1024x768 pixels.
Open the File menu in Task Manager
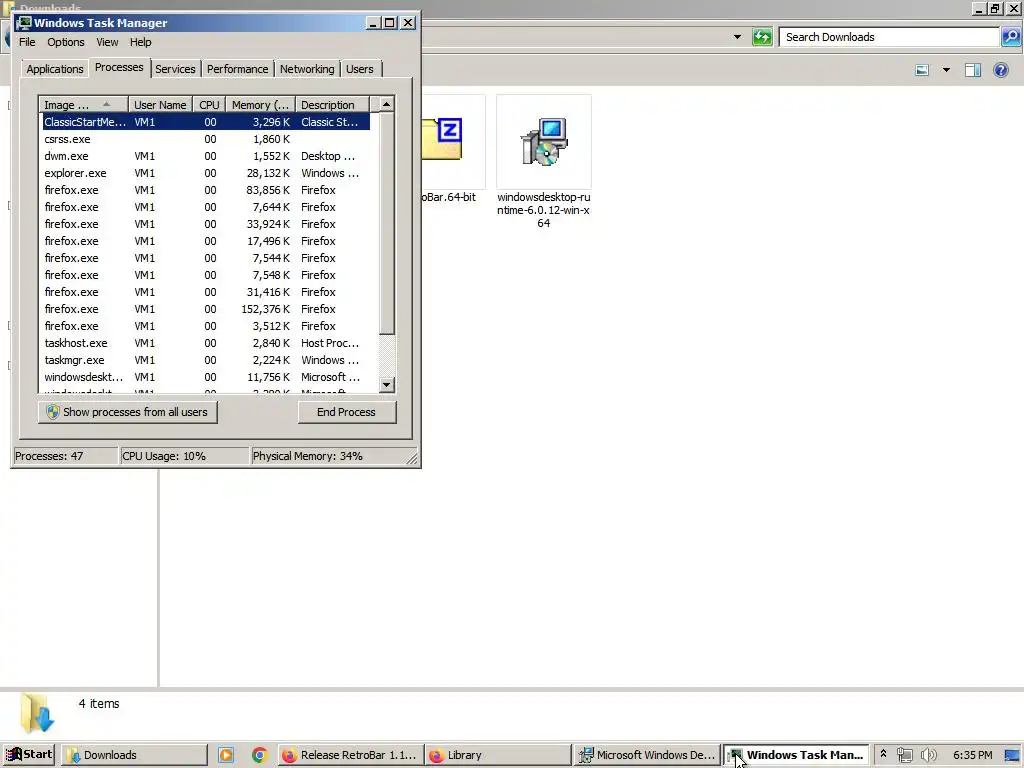click(27, 42)
